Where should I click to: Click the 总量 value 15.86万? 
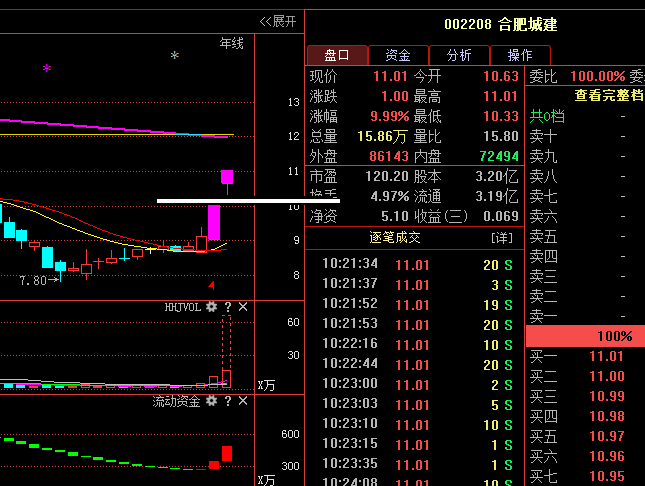click(382, 136)
